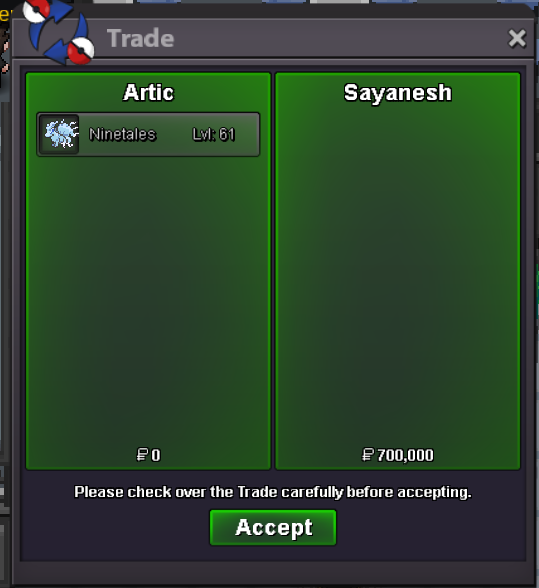
Task: Click the Artic player name header
Action: pyautogui.click(x=149, y=92)
